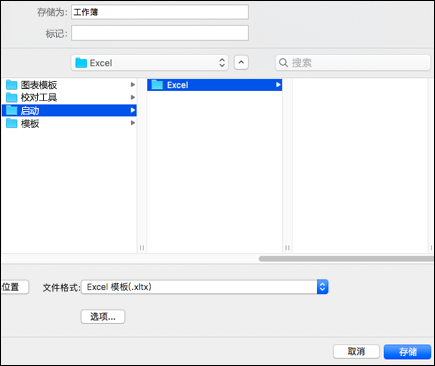Open the Excel location popup menu
435x366 pixels.
150,63
